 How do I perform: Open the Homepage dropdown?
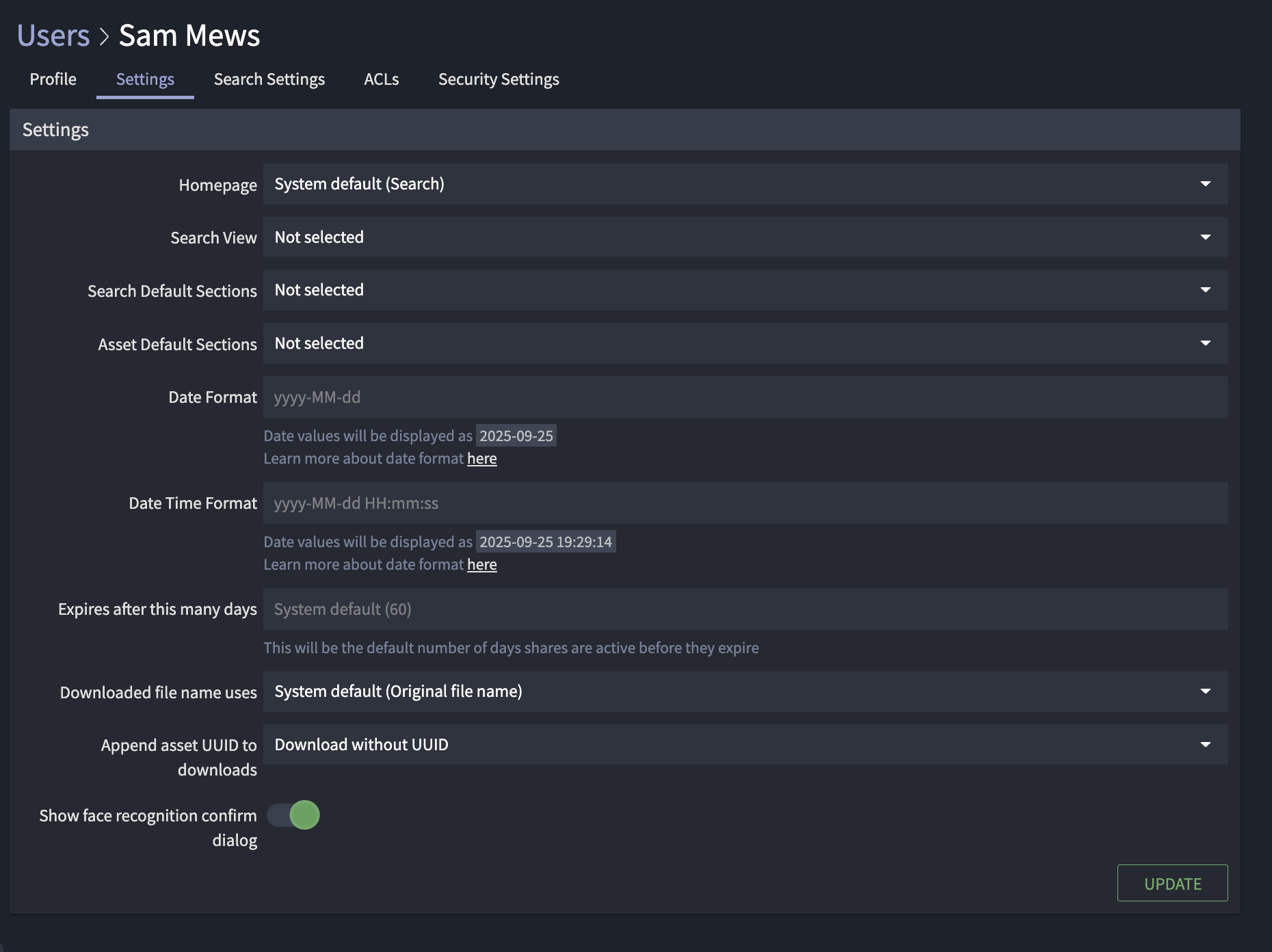(745, 183)
